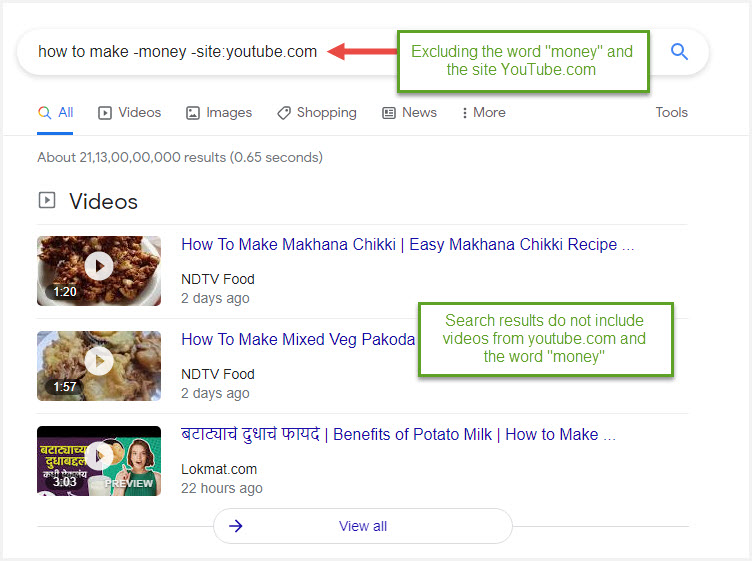Viewport: 752px width, 561px height.
Task: Open the All search tab
Action: 56,113
